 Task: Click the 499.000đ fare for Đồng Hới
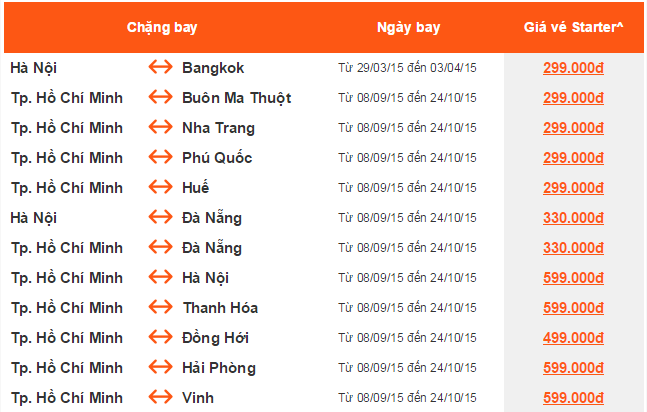[573, 338]
